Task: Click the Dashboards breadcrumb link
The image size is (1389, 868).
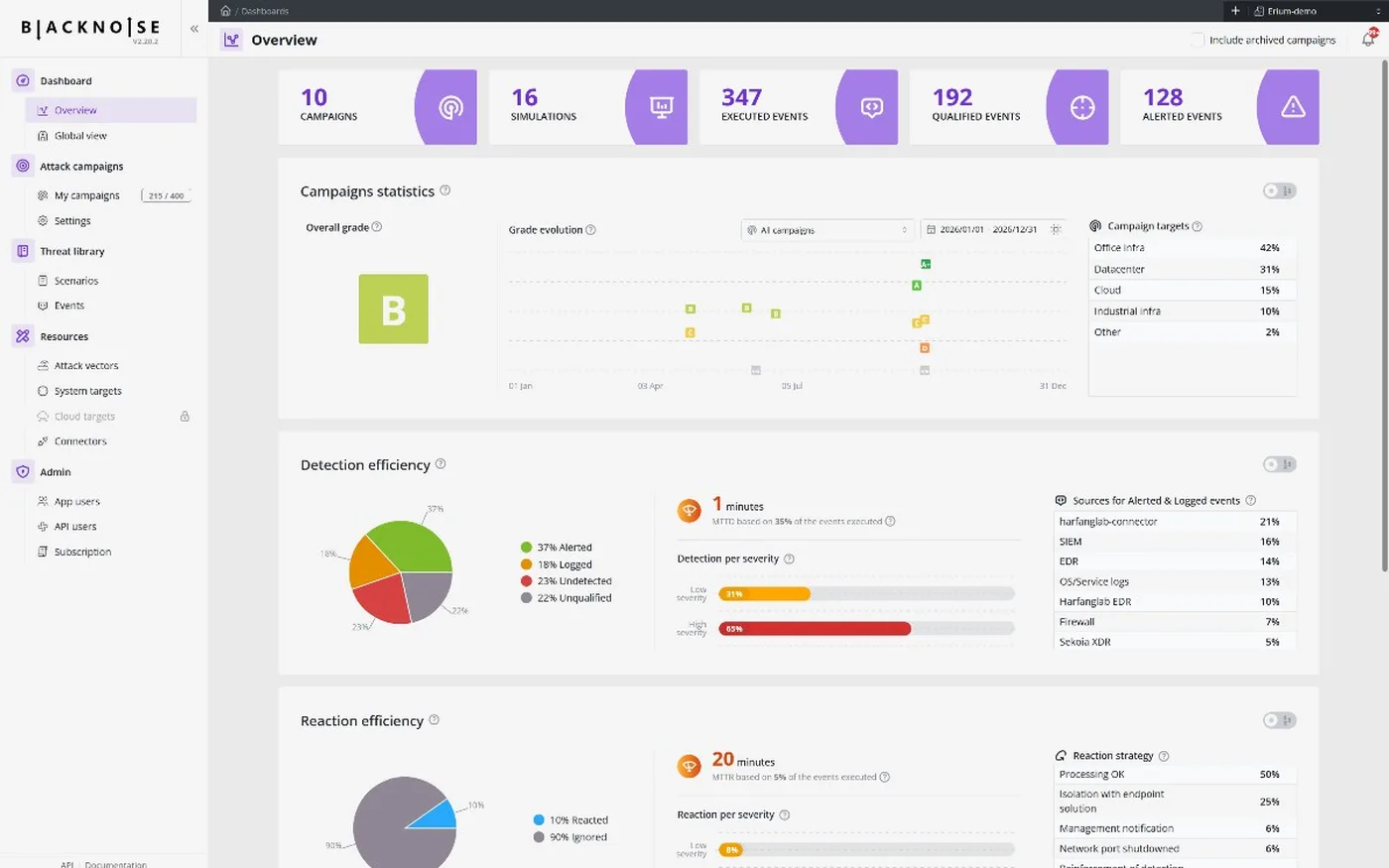Action: 265,11
